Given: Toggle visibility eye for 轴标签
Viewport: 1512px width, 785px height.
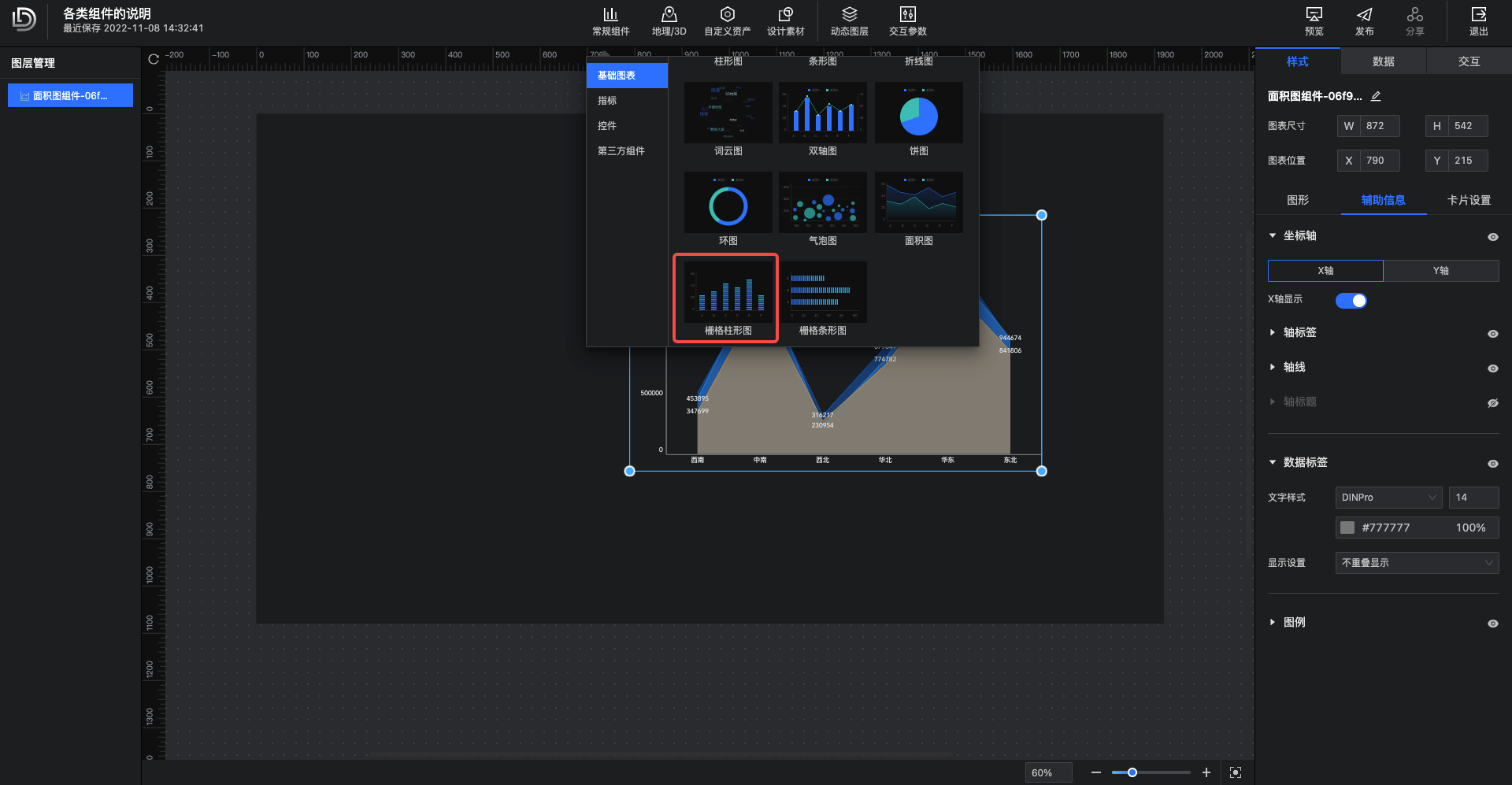Looking at the screenshot, I should click(x=1492, y=333).
